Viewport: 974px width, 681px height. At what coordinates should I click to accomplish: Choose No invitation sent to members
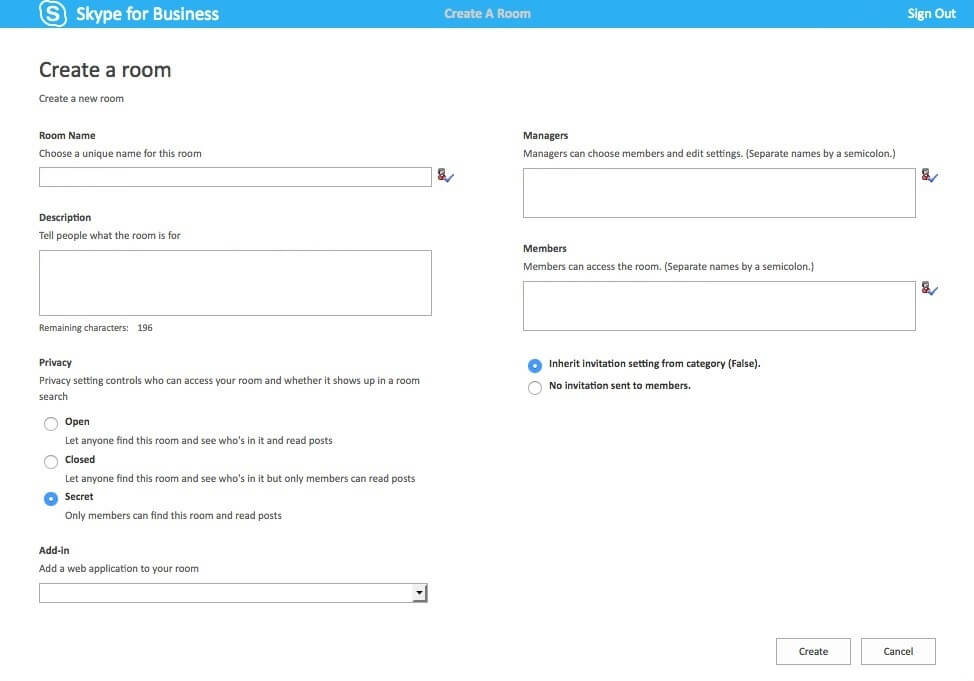point(534,387)
